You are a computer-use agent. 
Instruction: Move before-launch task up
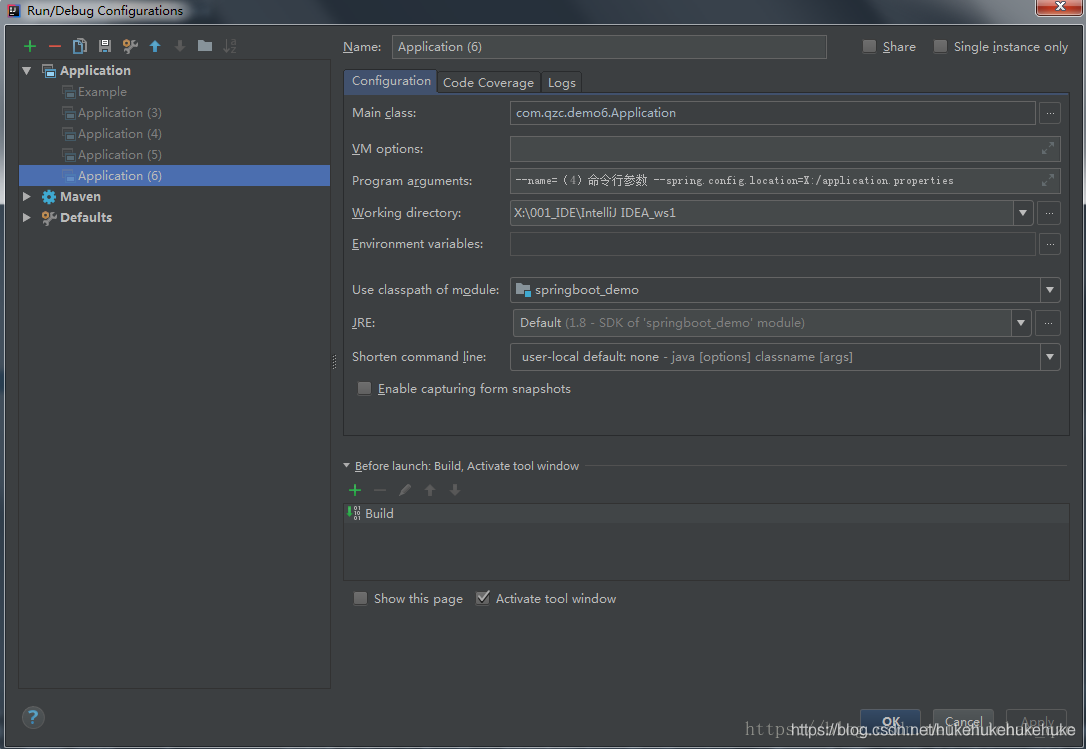point(429,491)
